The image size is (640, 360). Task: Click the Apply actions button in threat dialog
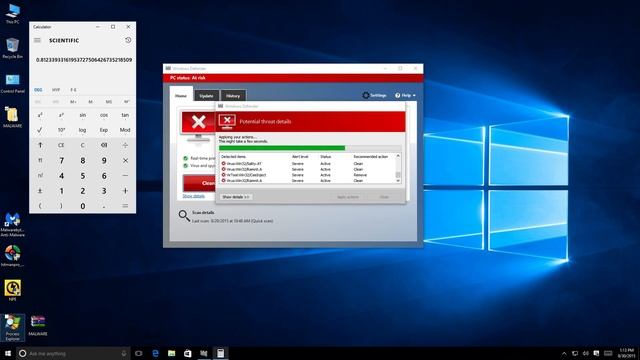click(348, 197)
